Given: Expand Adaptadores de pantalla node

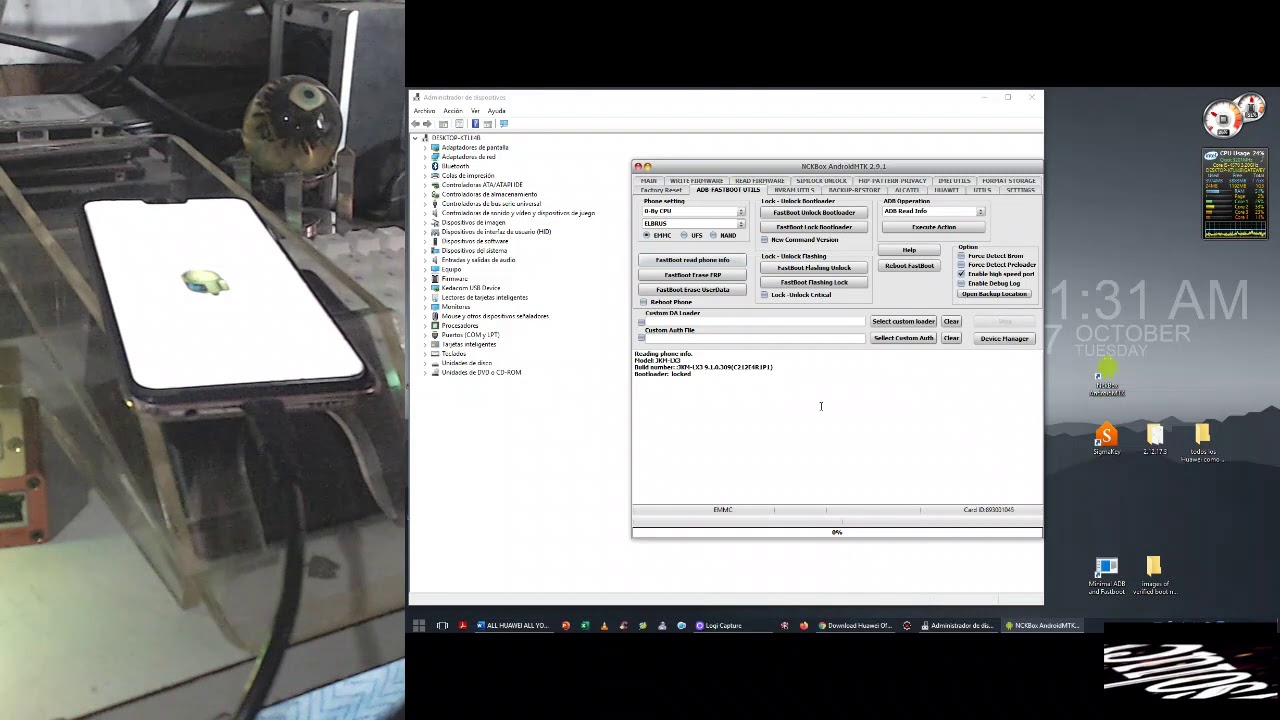Looking at the screenshot, I should tap(425, 148).
